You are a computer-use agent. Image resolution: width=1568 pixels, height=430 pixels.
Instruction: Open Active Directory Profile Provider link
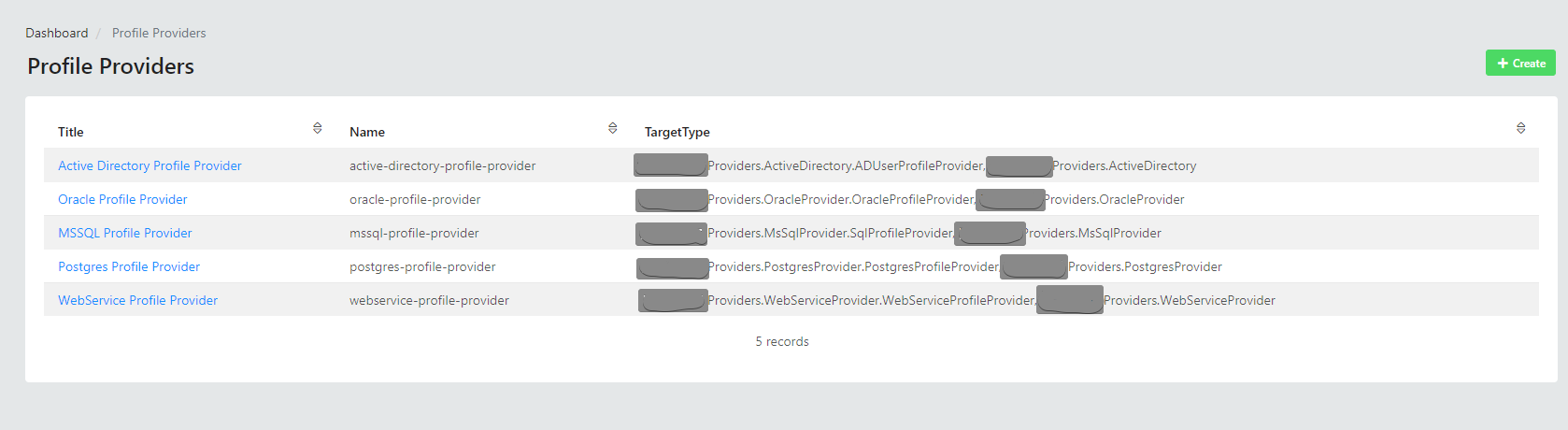[150, 165]
